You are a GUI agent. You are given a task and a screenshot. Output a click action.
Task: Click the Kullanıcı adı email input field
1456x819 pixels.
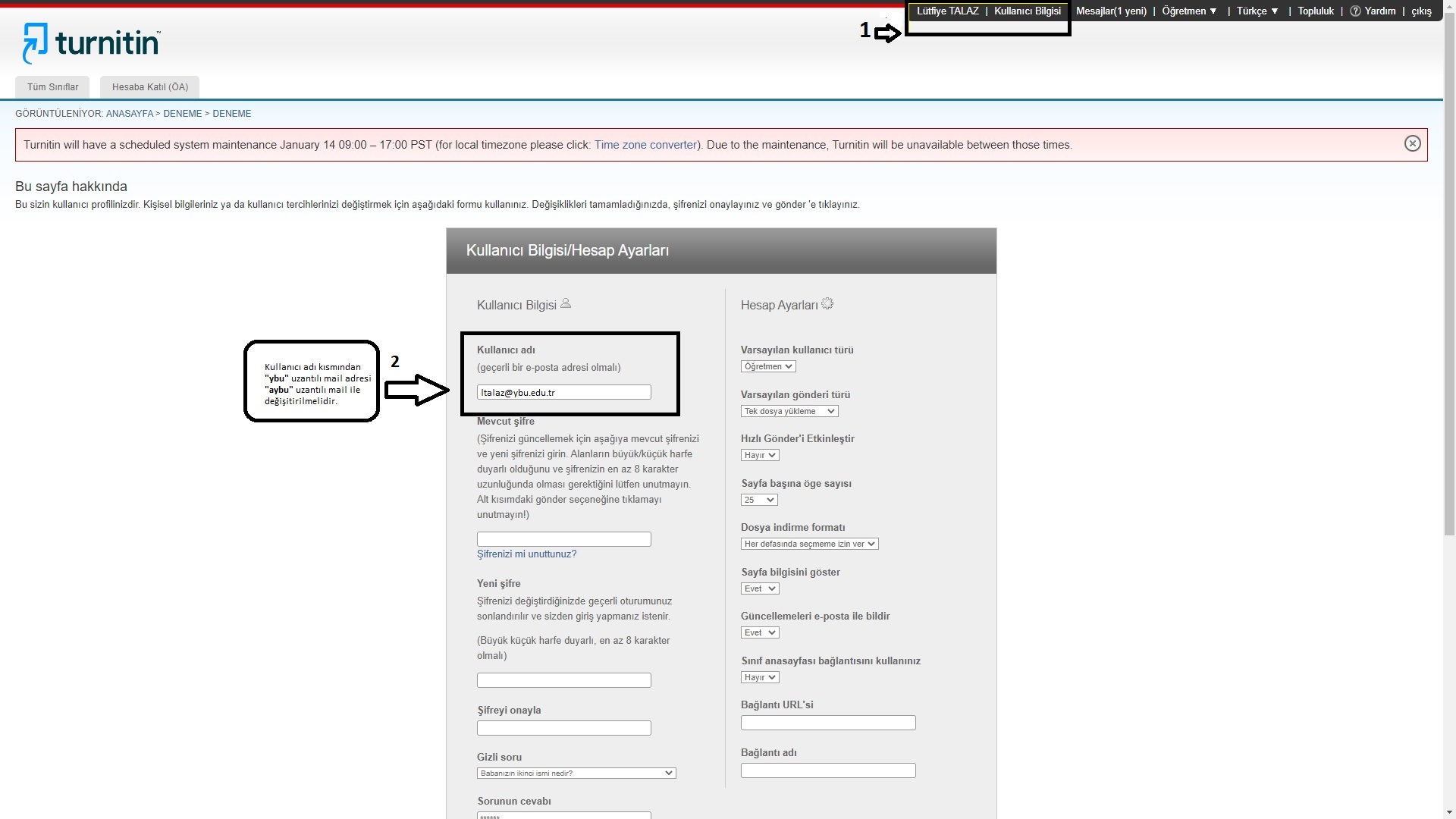pos(563,393)
